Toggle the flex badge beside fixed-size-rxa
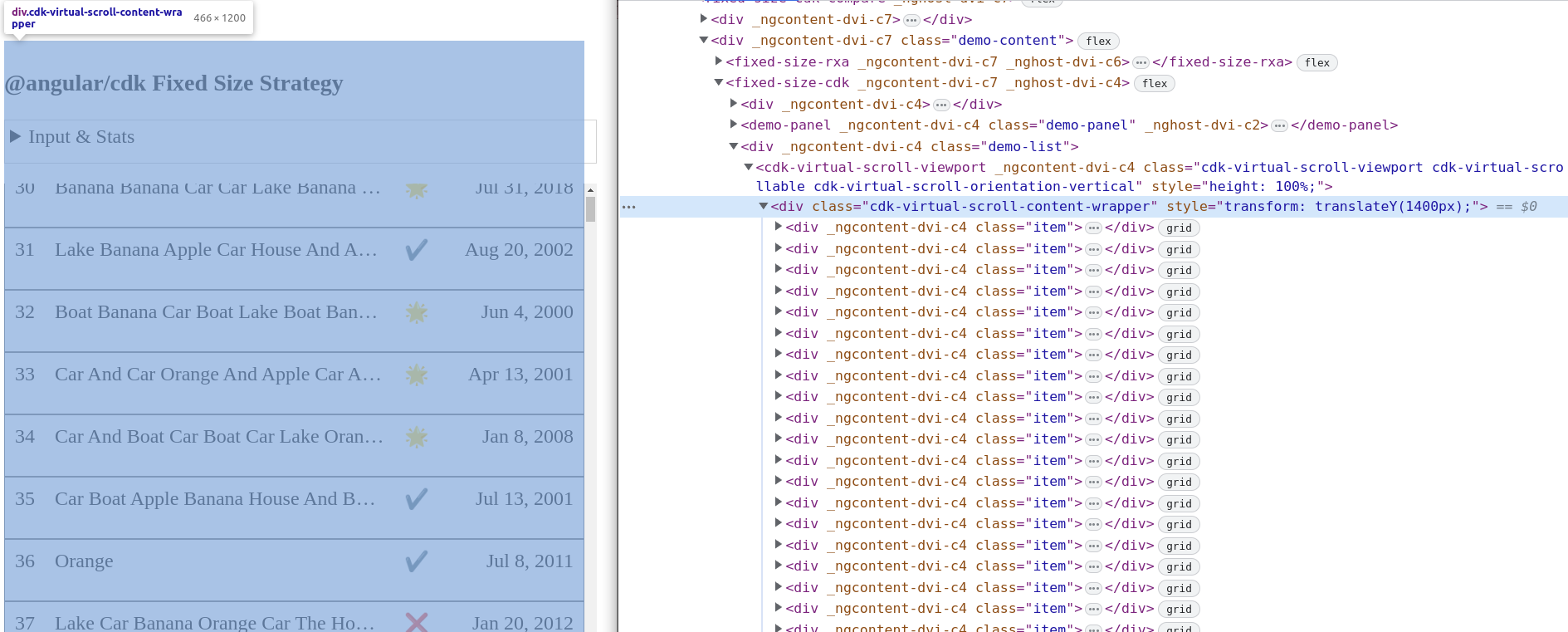 click(1316, 62)
